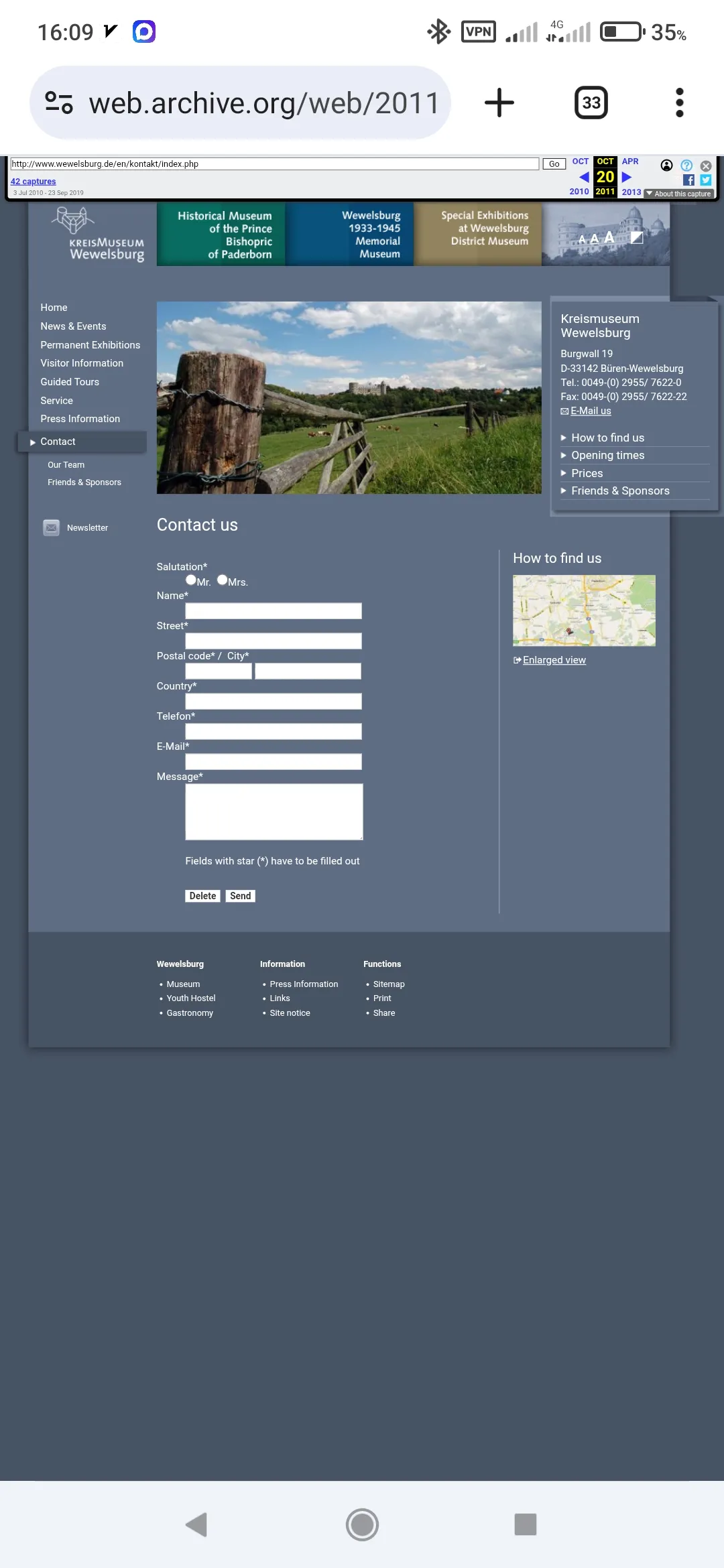This screenshot has height=1568, width=724.
Task: Click the Message text area
Action: click(x=274, y=811)
